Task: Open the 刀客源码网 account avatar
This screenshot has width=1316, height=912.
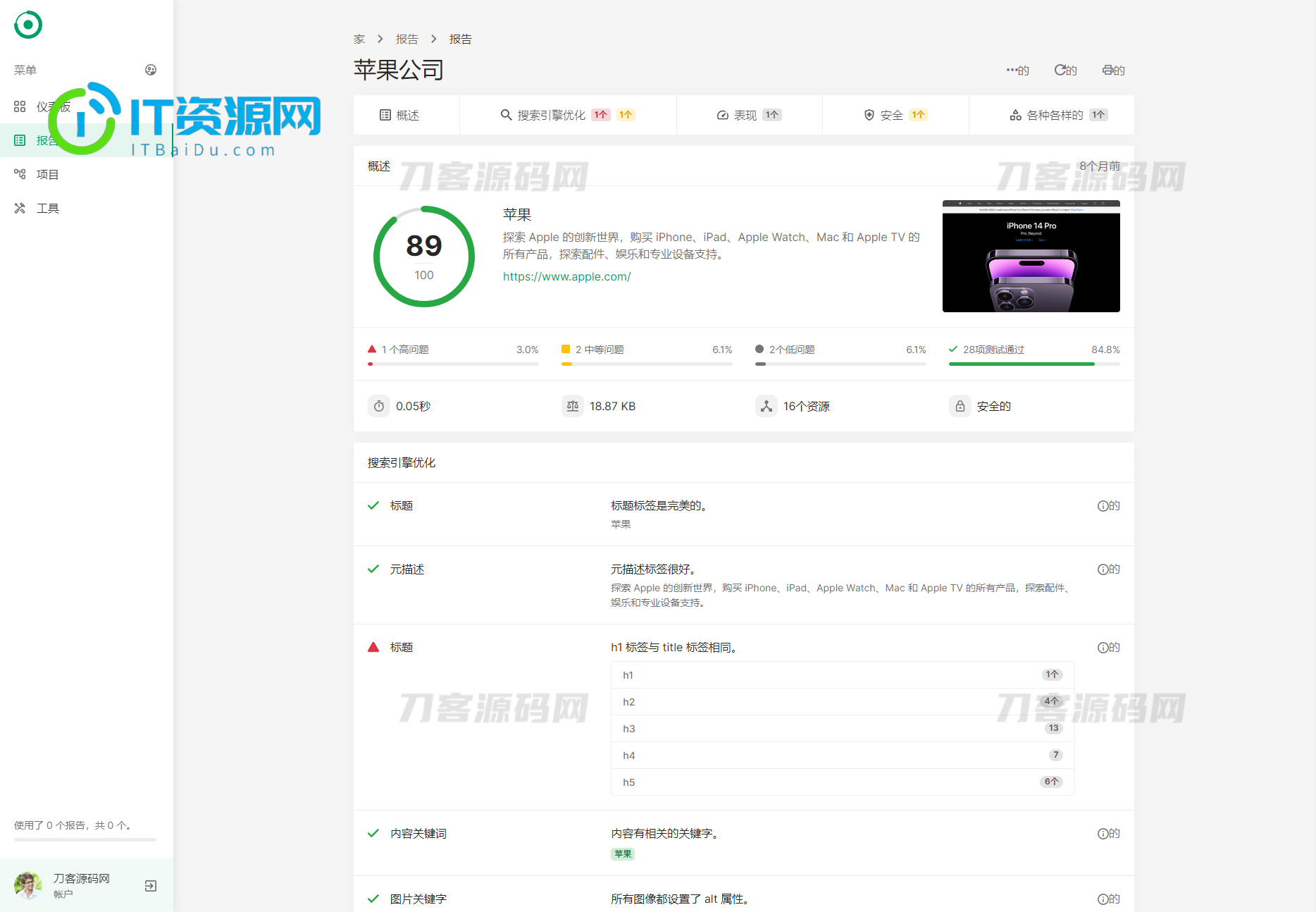Action: (28, 886)
